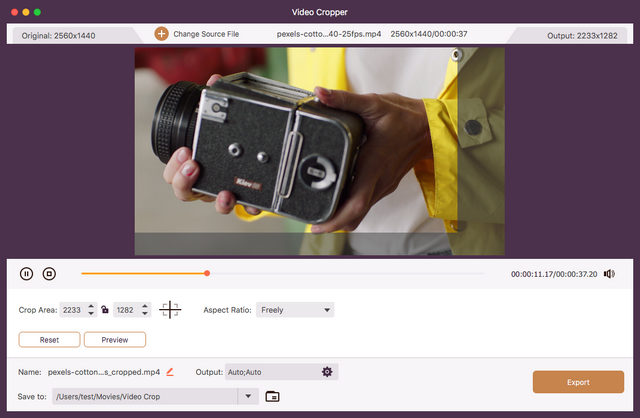Stop the video playback
The width and height of the screenshot is (640, 418).
49,273
